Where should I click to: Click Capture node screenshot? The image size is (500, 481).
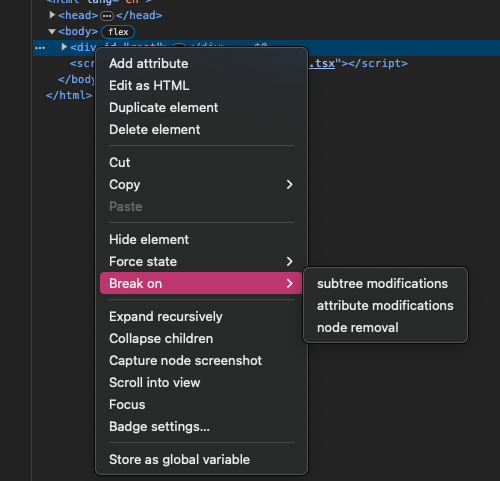(x=201, y=360)
